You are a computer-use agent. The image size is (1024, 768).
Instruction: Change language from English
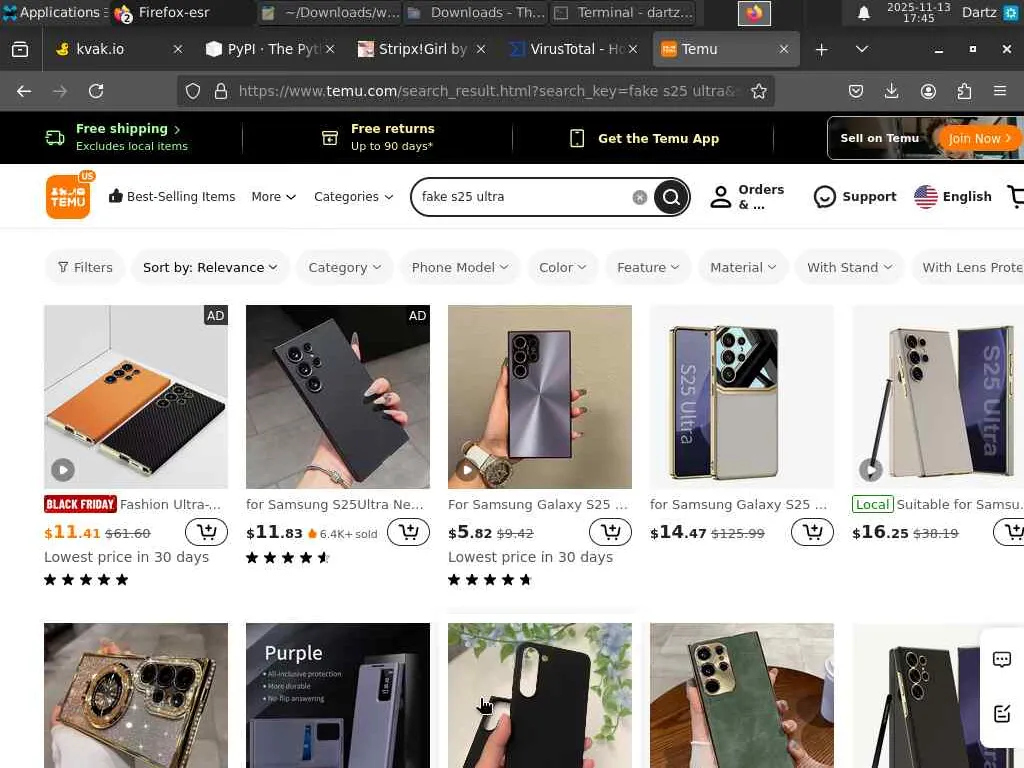tap(953, 197)
